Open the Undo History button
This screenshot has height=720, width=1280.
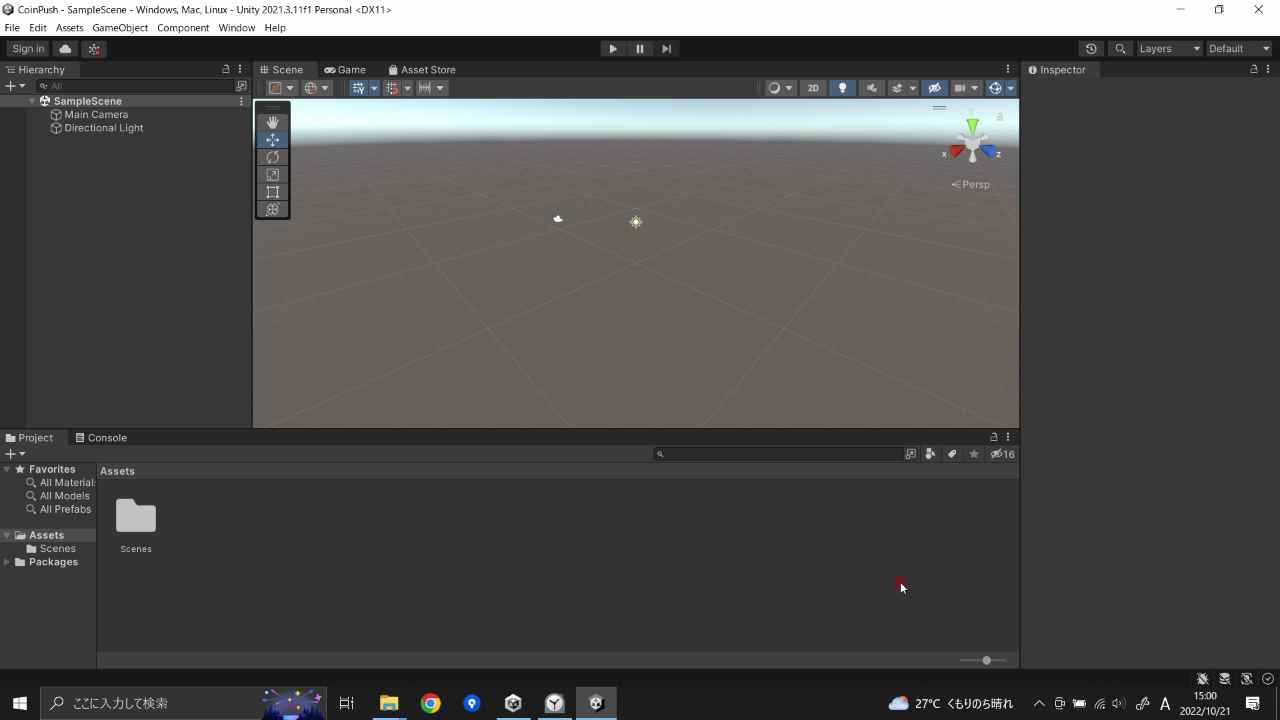pos(1091,49)
